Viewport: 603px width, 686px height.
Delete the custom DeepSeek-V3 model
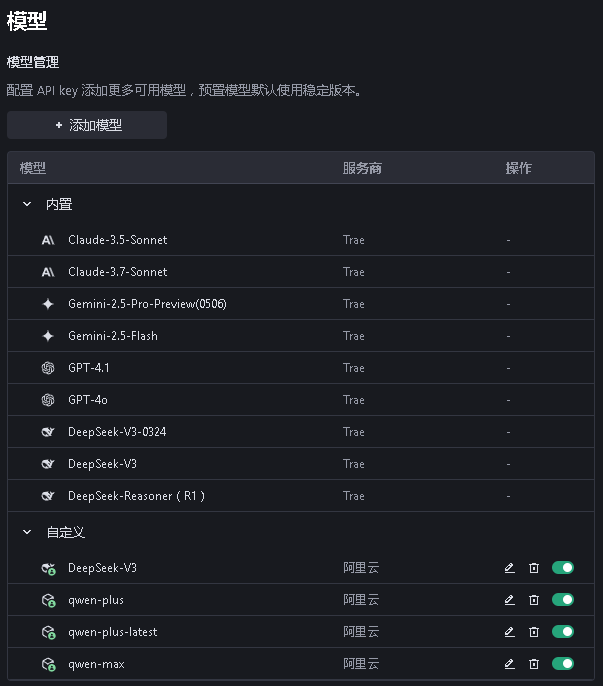click(534, 568)
